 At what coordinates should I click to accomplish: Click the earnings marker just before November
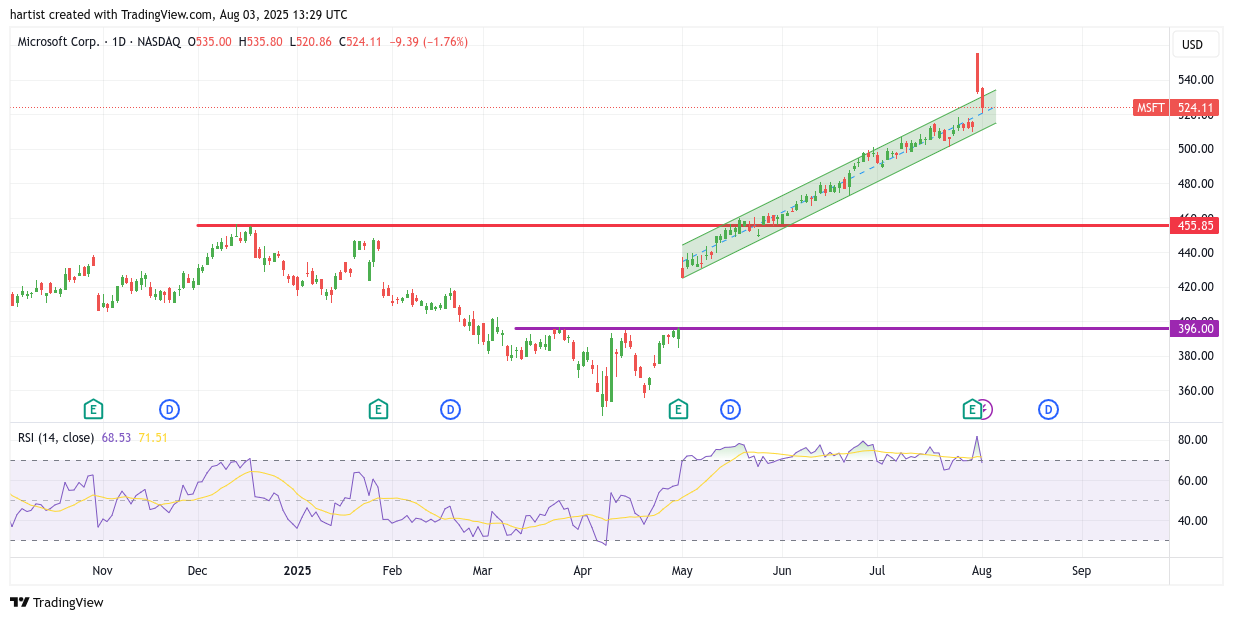[93, 409]
